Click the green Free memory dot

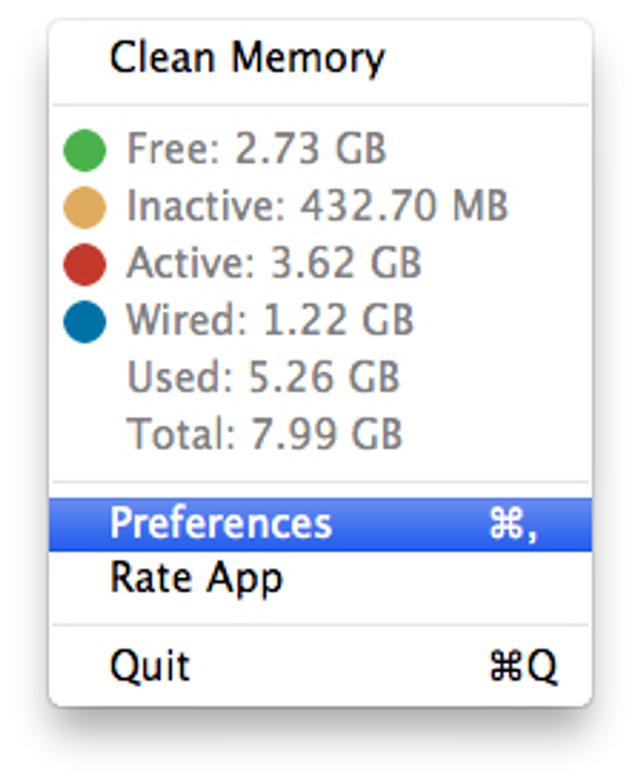click(x=85, y=151)
